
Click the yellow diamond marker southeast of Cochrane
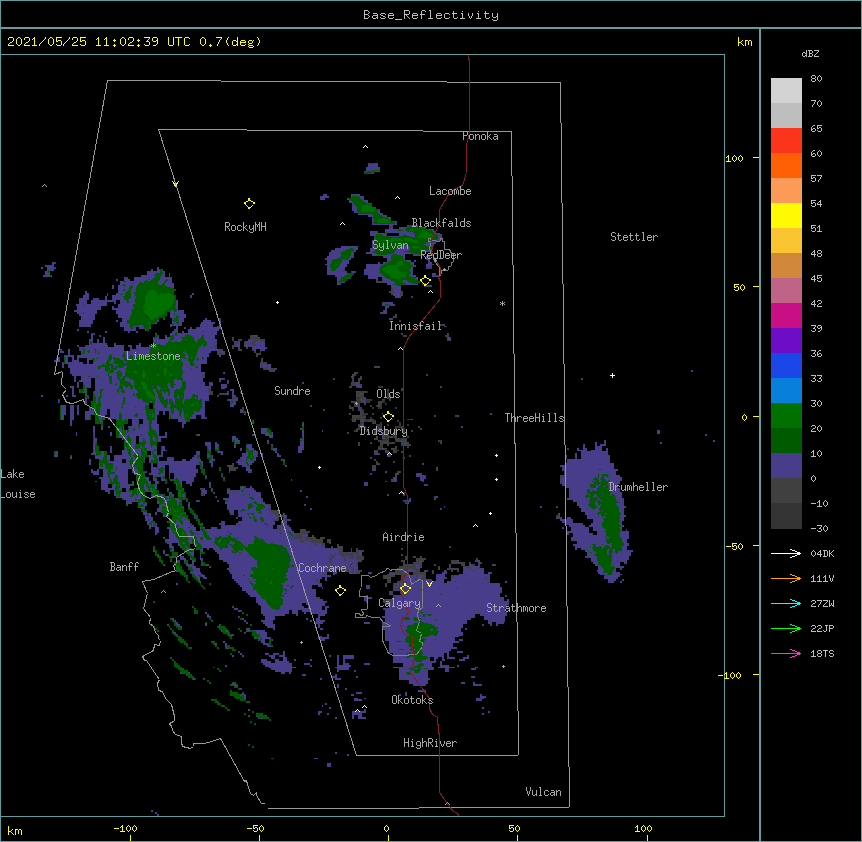point(340,590)
